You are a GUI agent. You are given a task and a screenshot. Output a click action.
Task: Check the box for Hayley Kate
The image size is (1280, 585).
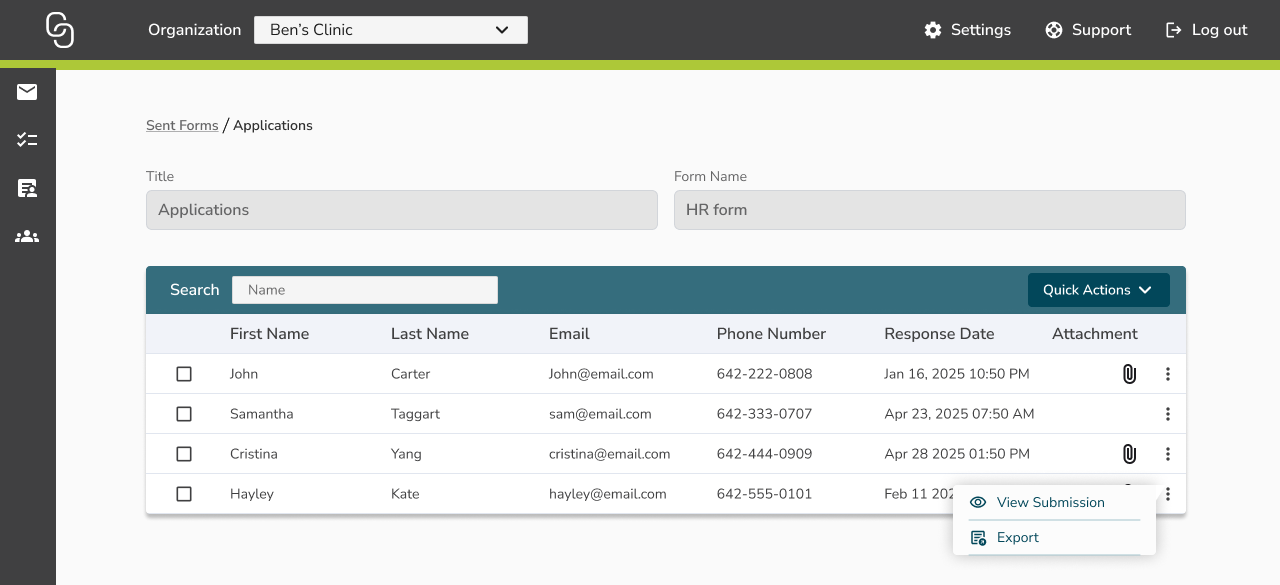[x=184, y=494]
